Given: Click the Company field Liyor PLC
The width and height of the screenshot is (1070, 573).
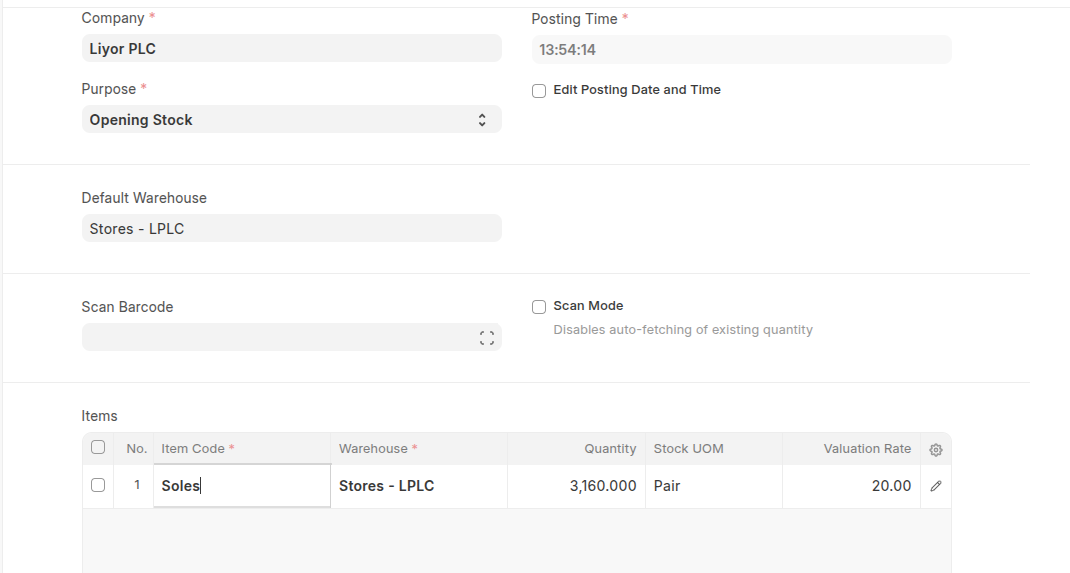Looking at the screenshot, I should pos(291,49).
